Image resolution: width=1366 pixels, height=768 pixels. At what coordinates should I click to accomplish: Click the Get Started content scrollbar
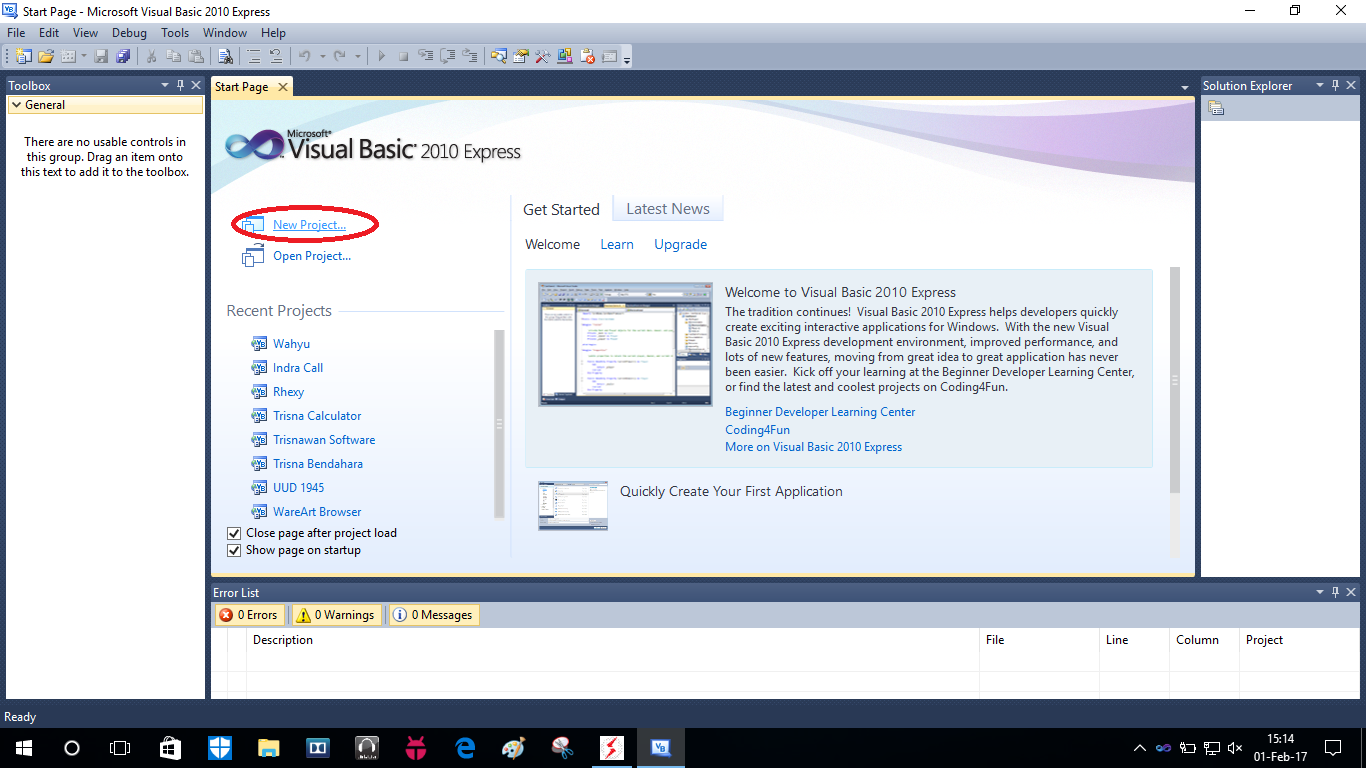point(1174,380)
